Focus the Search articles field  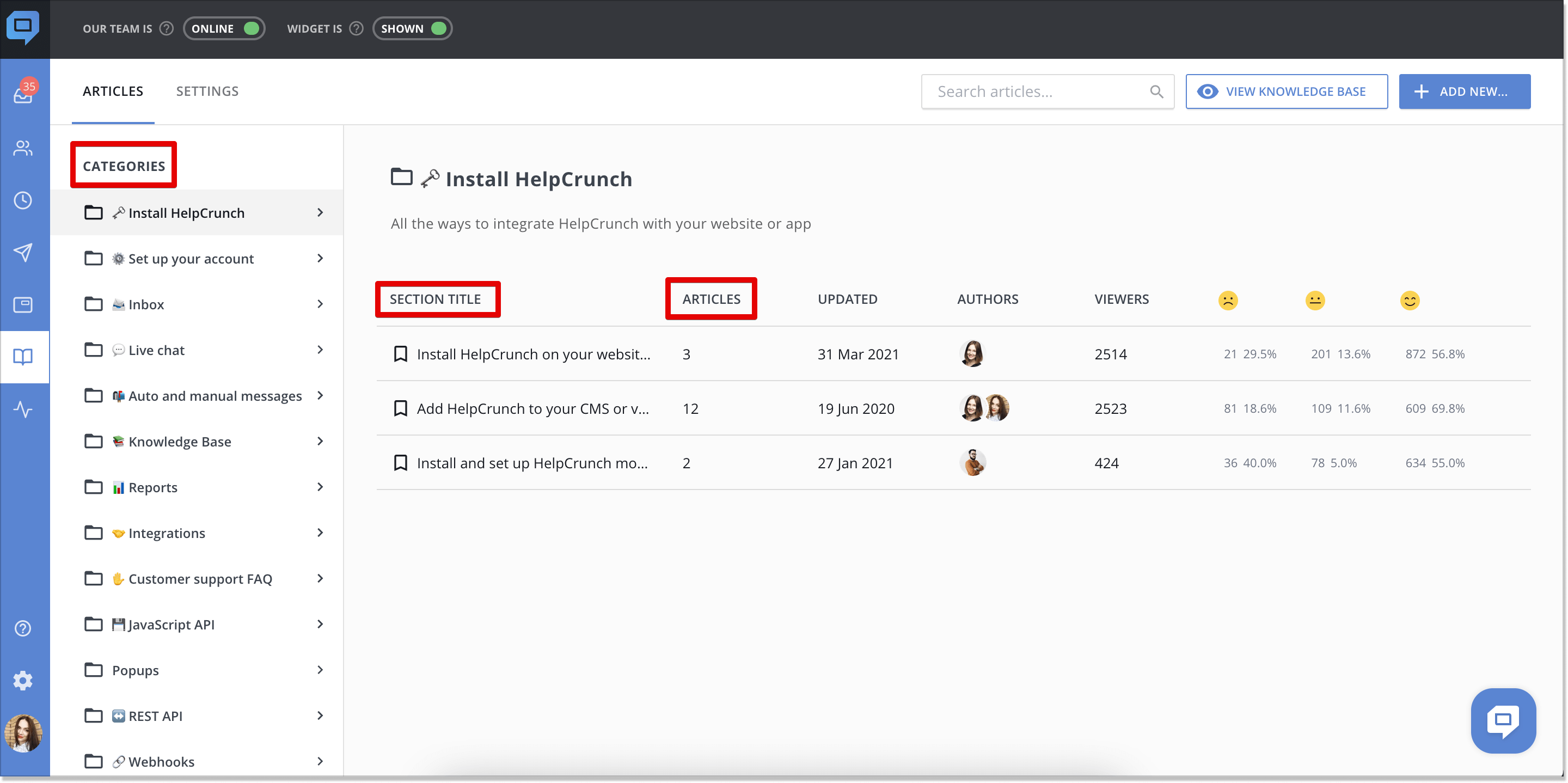click(1047, 91)
